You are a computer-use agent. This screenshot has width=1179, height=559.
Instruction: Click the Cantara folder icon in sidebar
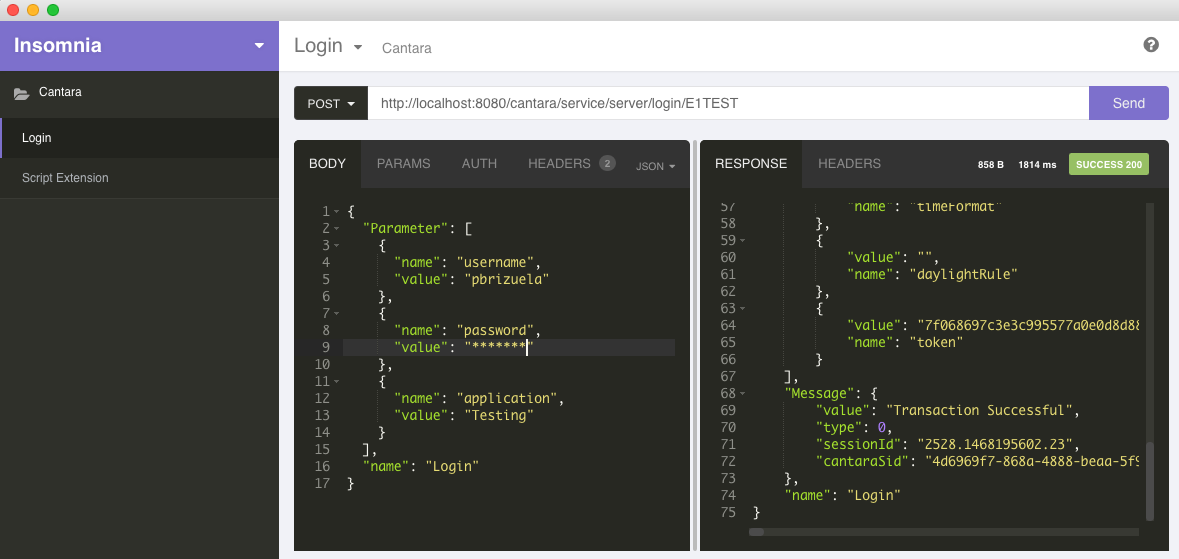tap(21, 93)
